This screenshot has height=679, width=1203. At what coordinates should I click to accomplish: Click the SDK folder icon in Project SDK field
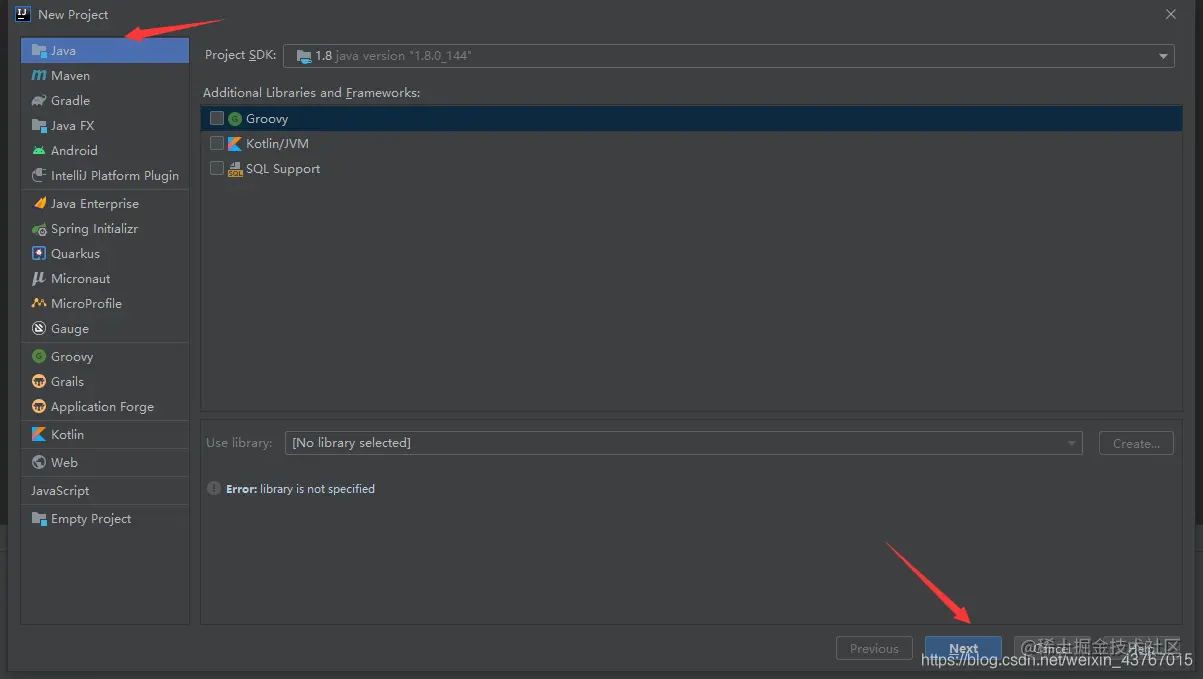coord(303,56)
